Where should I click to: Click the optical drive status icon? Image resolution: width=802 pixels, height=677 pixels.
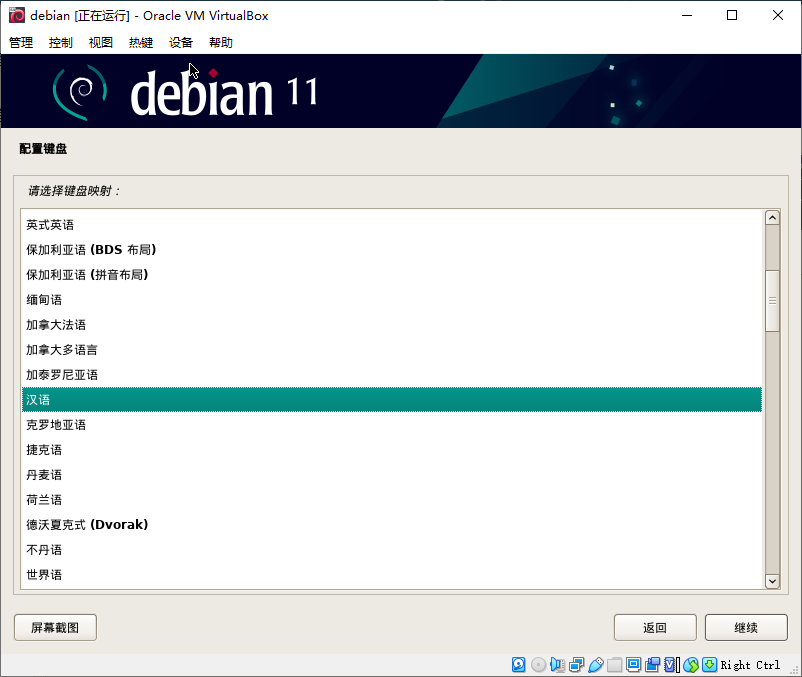538,664
